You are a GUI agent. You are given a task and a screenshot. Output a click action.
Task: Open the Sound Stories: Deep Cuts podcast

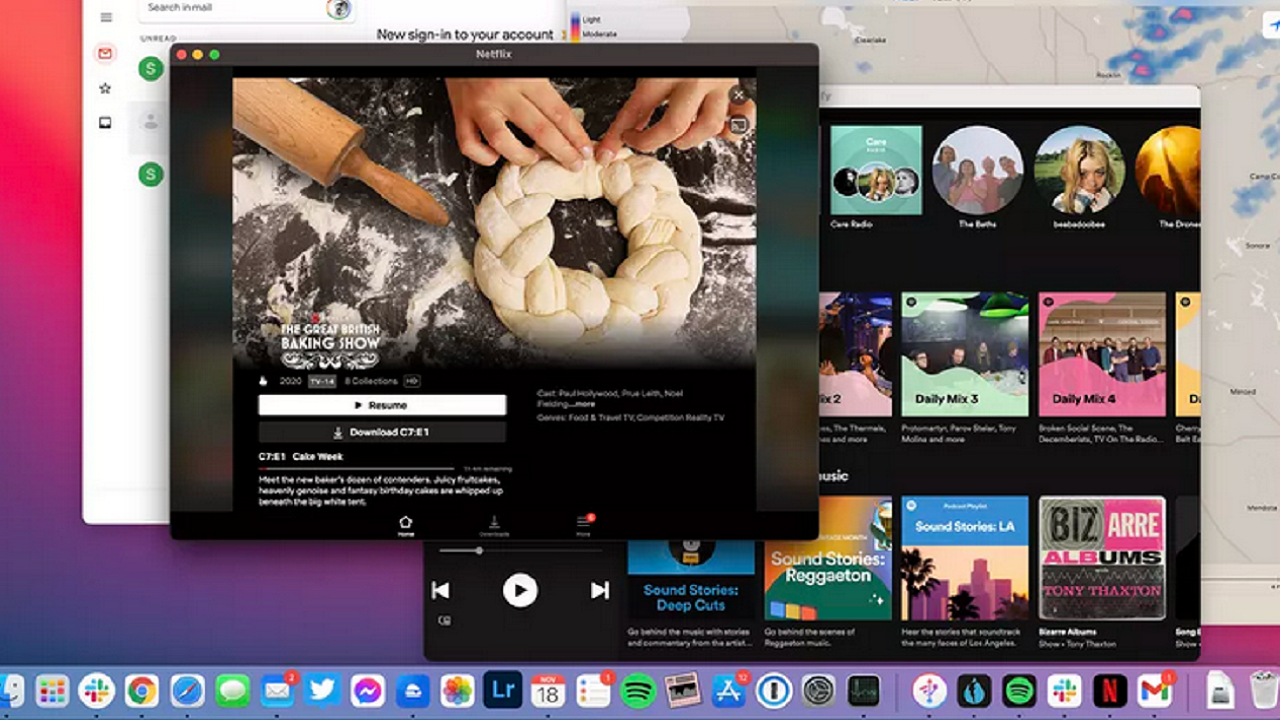(690, 580)
